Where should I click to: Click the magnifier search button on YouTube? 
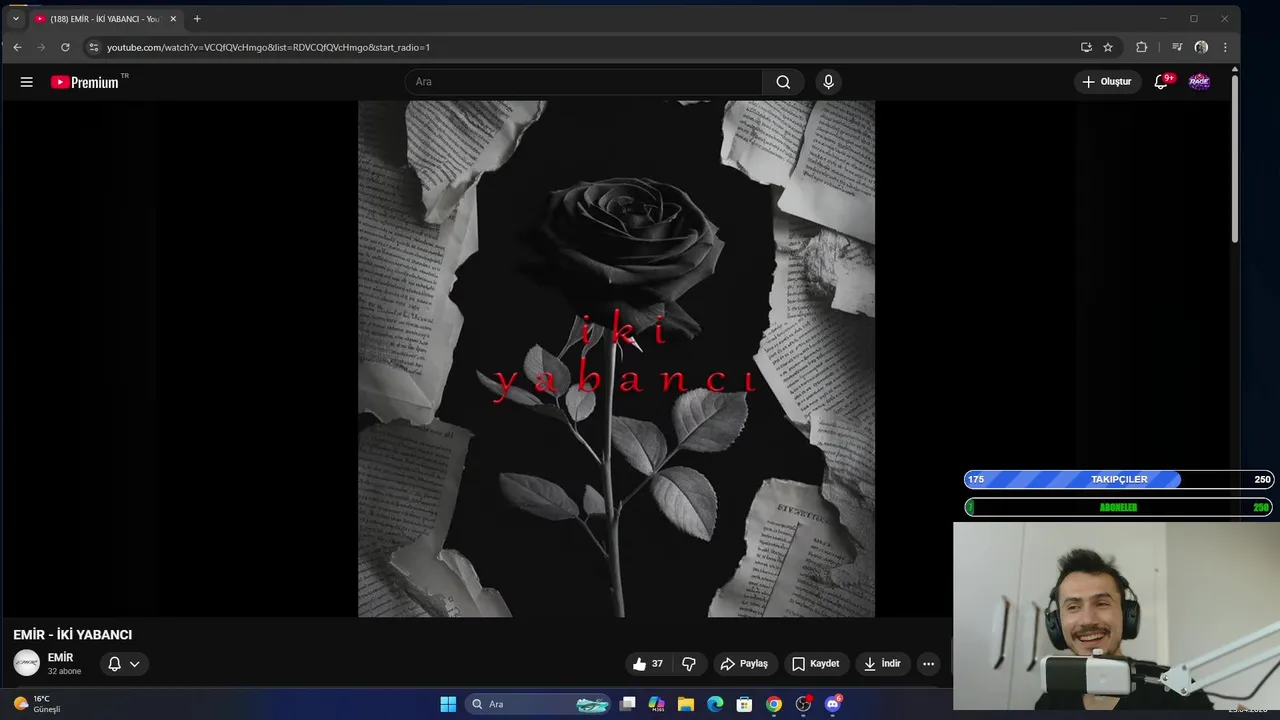[x=783, y=82]
